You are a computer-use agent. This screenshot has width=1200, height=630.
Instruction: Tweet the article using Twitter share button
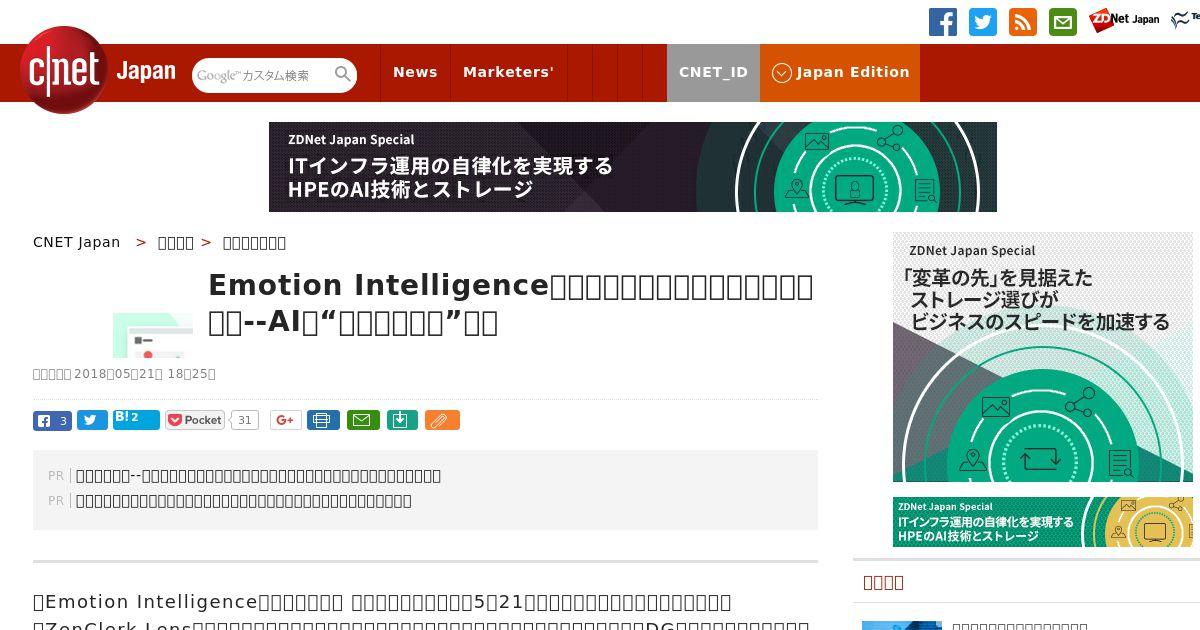92,420
